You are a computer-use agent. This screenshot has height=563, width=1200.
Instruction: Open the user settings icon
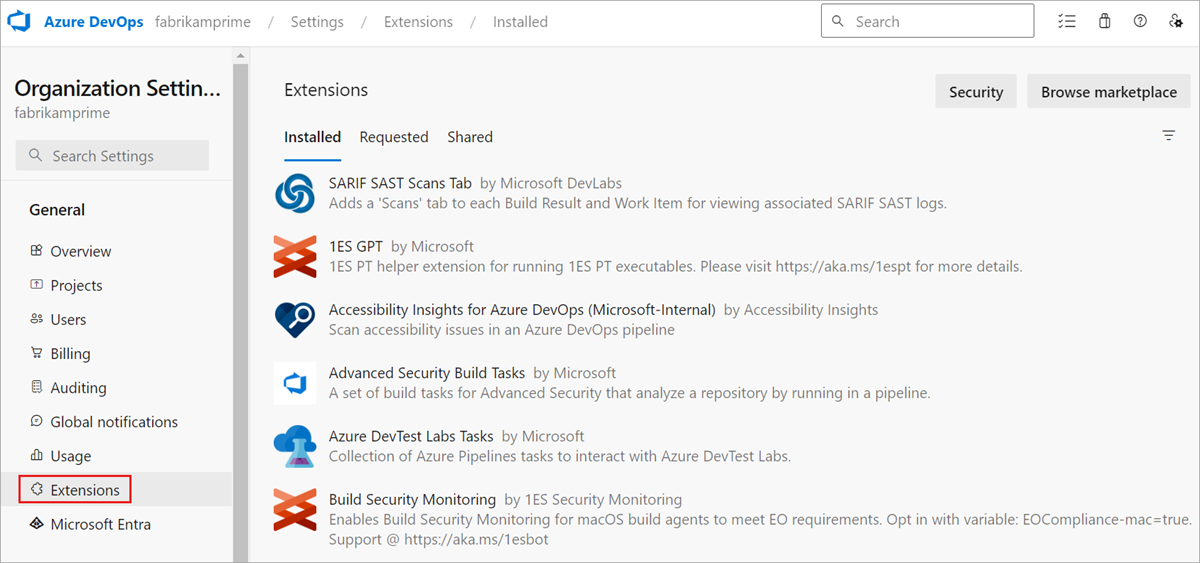click(1176, 21)
